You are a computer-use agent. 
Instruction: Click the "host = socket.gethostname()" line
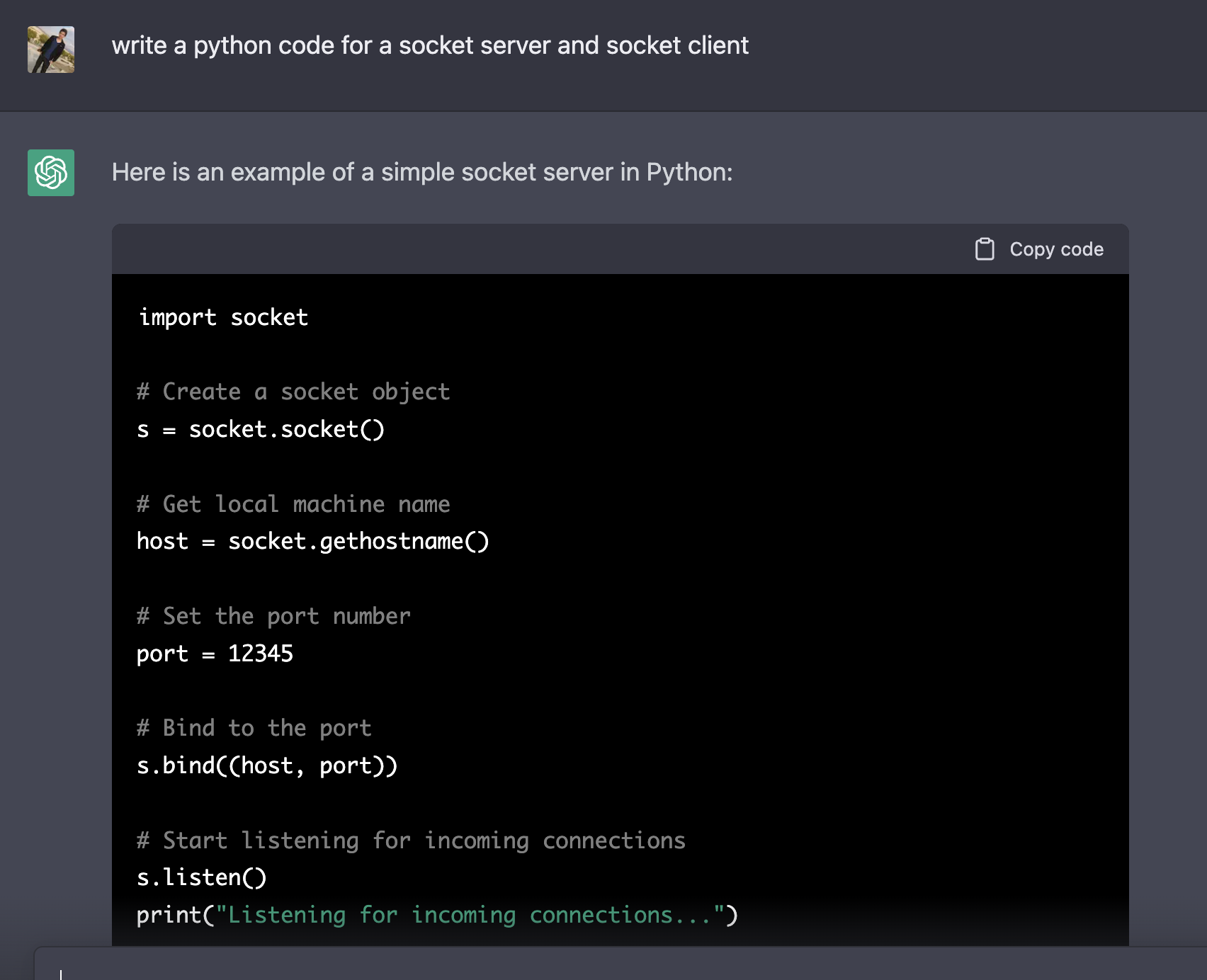(312, 542)
